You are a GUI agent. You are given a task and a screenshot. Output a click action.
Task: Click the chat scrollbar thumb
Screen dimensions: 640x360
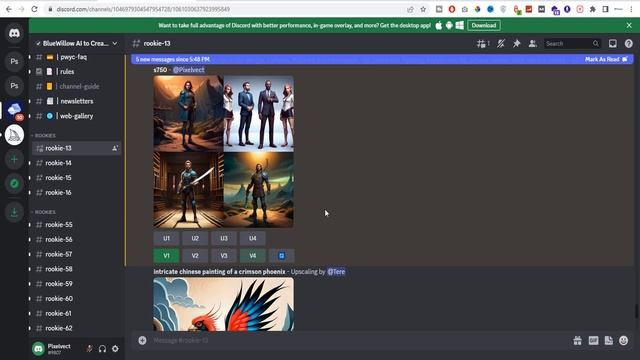pyautogui.click(x=636, y=312)
